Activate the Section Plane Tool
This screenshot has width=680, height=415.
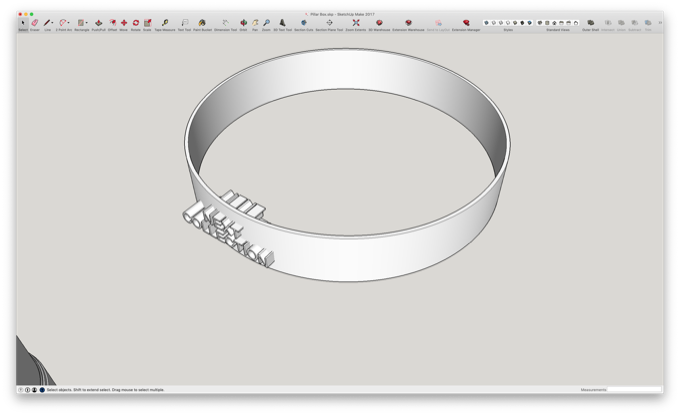pyautogui.click(x=329, y=23)
